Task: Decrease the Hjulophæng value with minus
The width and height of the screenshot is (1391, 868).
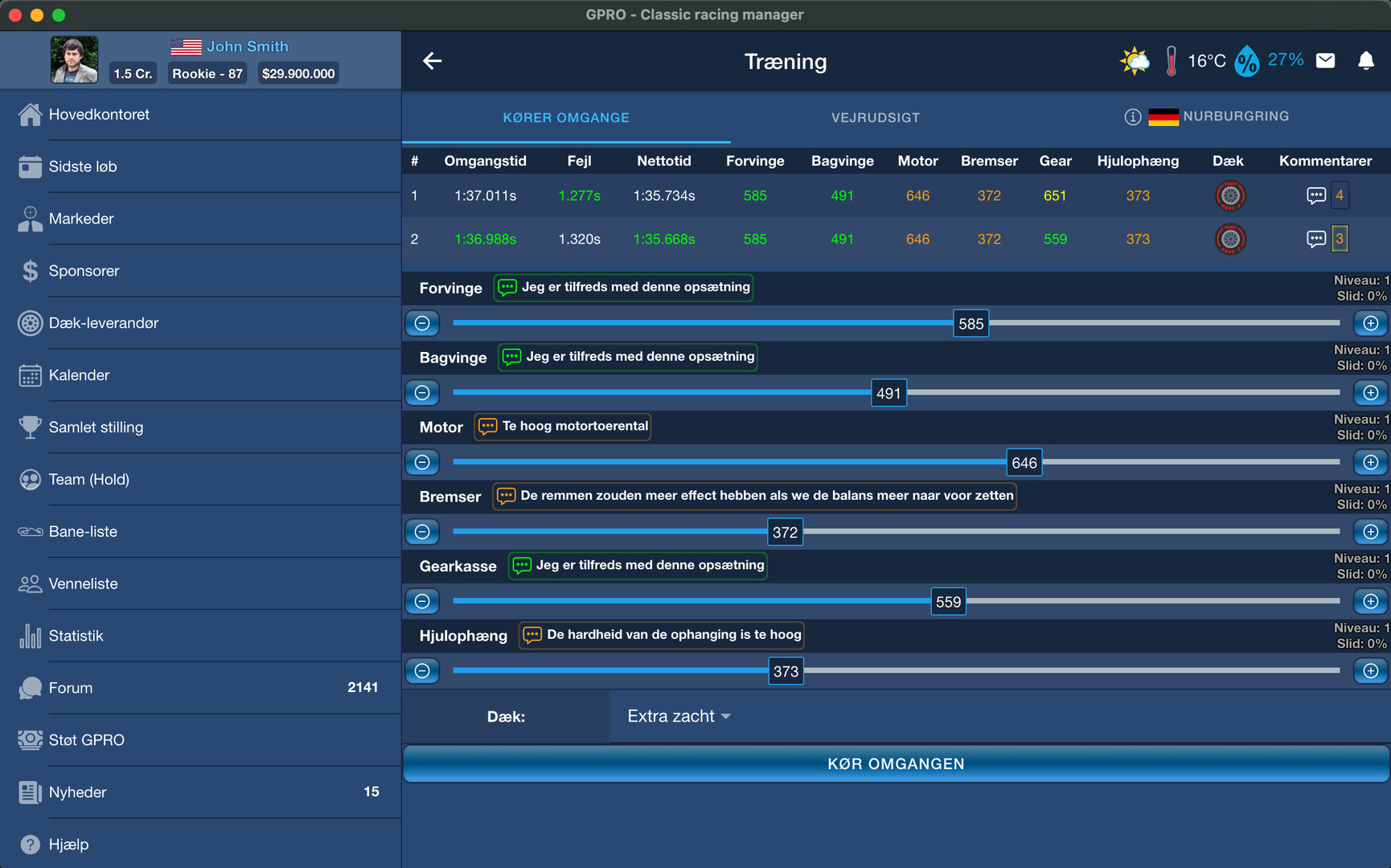Action: tap(422, 671)
